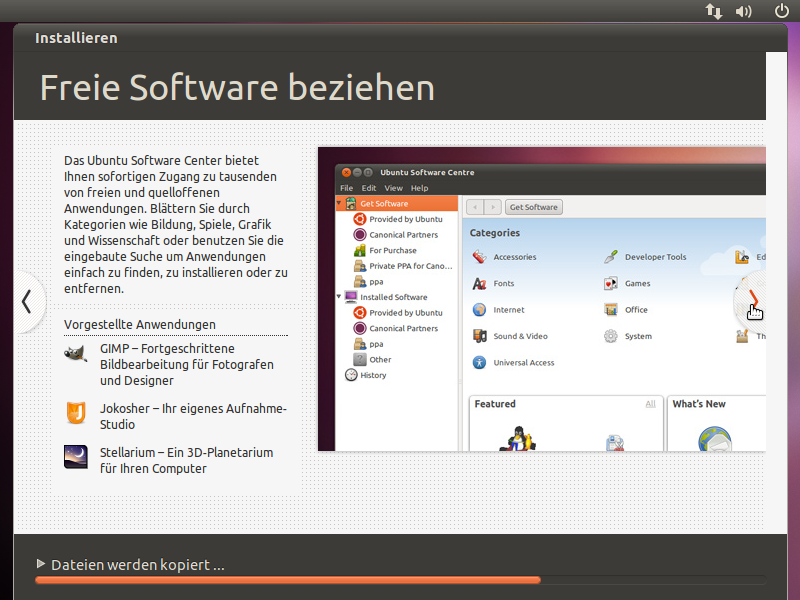Select 'For Purchase' in the sidebar

coord(393,250)
